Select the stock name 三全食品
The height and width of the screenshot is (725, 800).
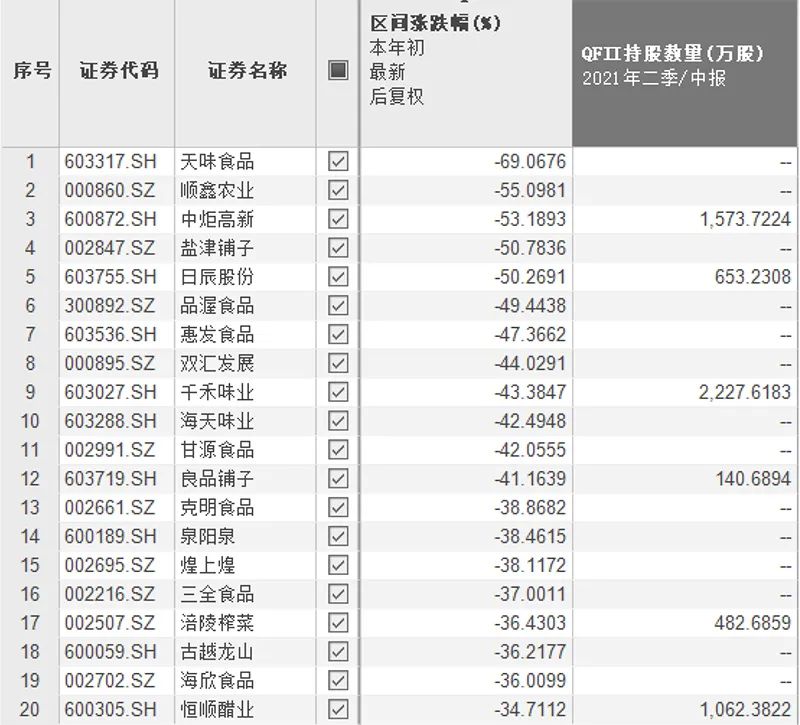(x=217, y=594)
